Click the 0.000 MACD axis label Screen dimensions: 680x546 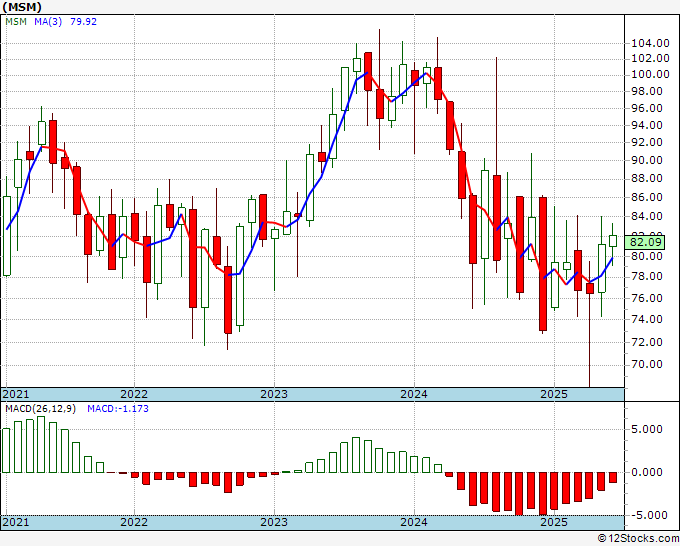647,472
